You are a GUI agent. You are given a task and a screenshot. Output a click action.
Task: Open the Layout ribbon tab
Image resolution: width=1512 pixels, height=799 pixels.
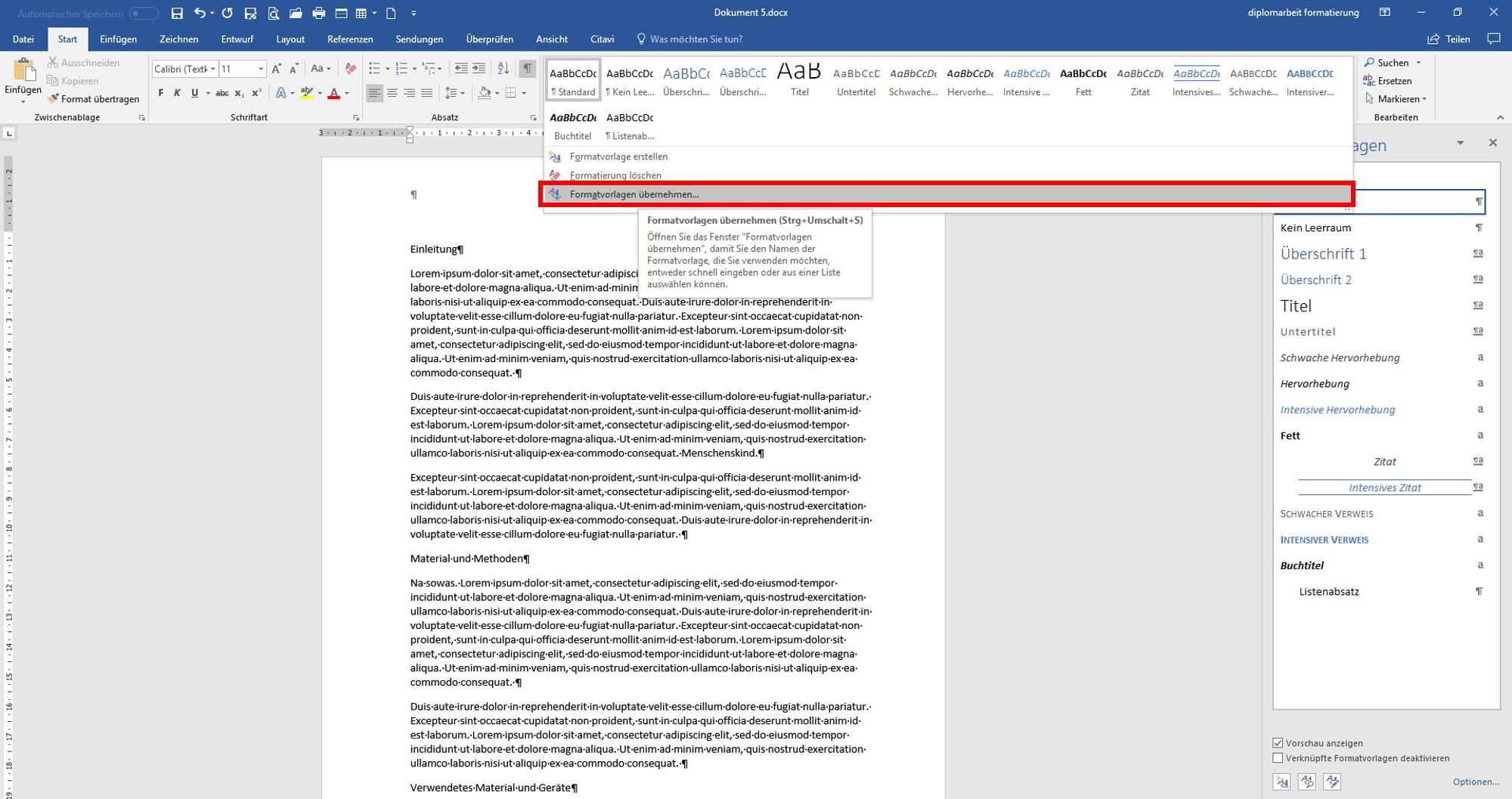point(290,39)
